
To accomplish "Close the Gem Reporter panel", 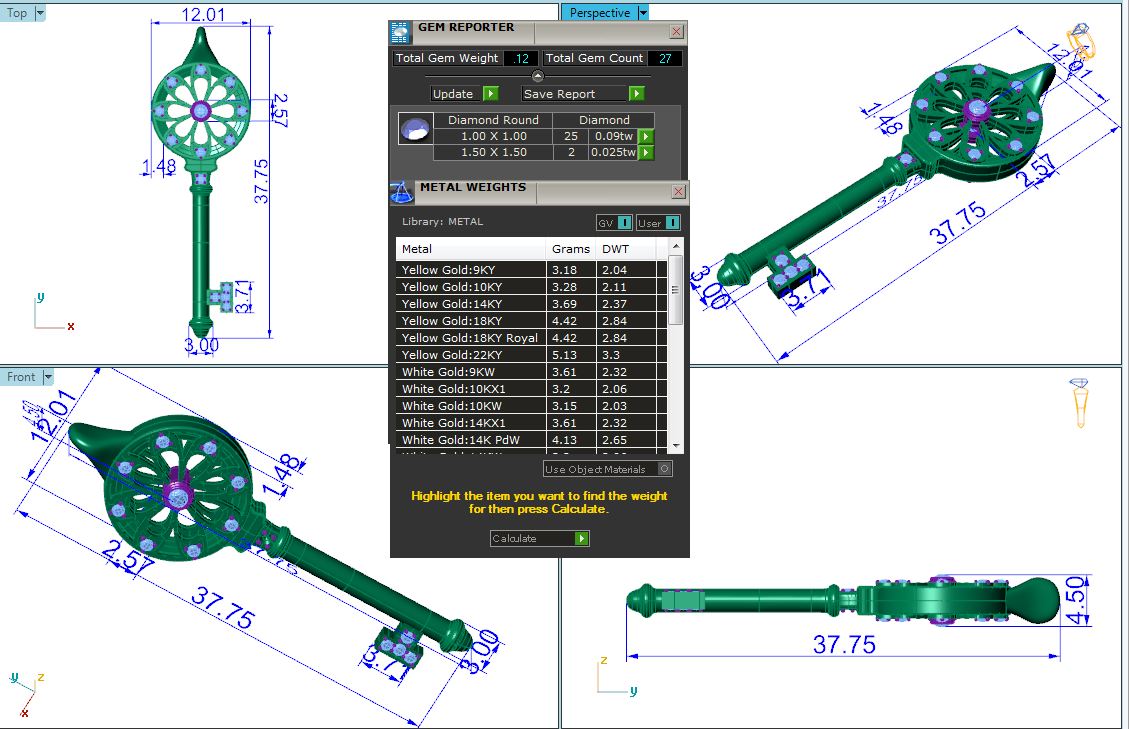I will point(676,31).
